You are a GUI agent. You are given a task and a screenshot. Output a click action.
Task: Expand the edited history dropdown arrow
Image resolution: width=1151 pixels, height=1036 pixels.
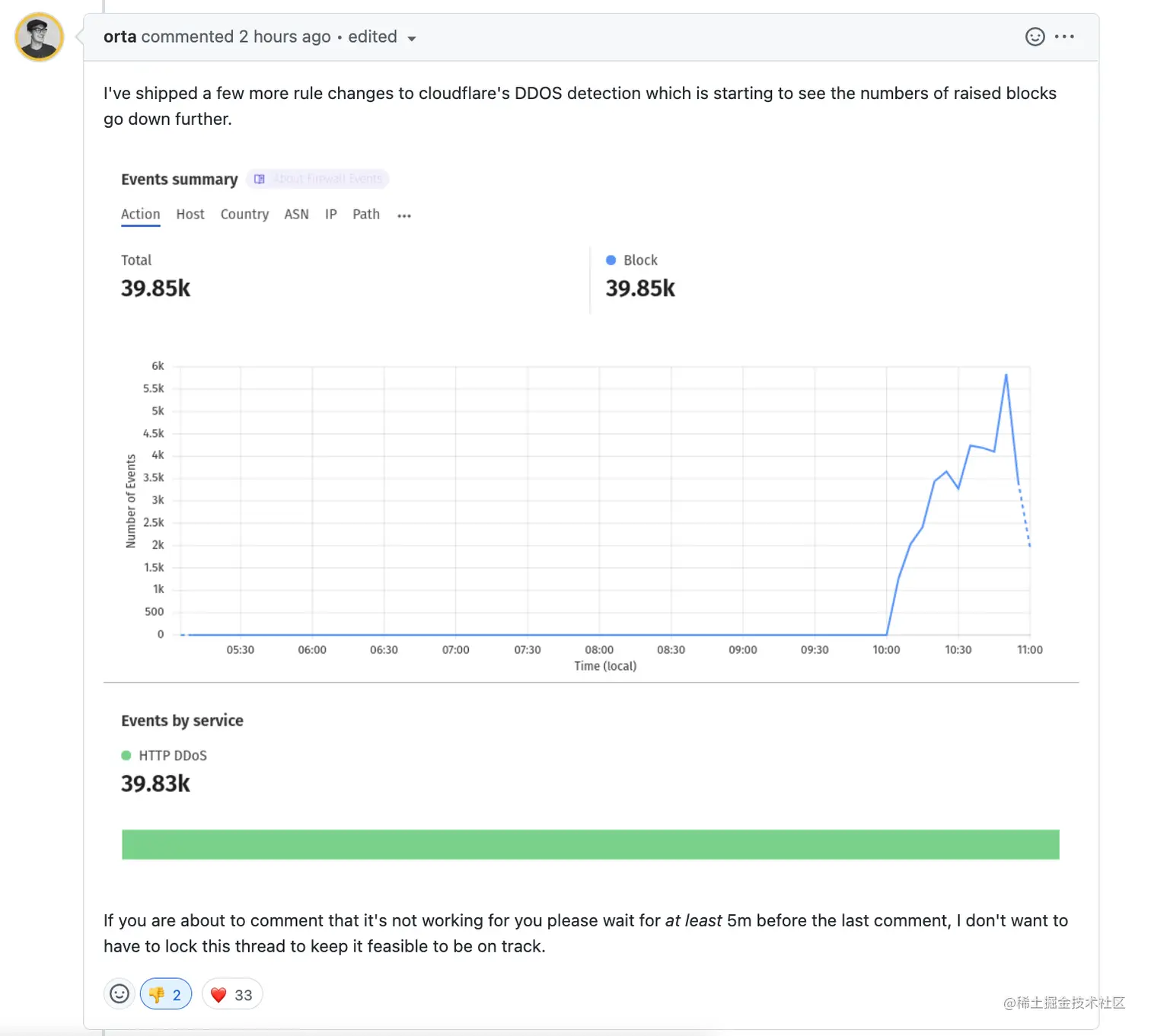(x=412, y=38)
